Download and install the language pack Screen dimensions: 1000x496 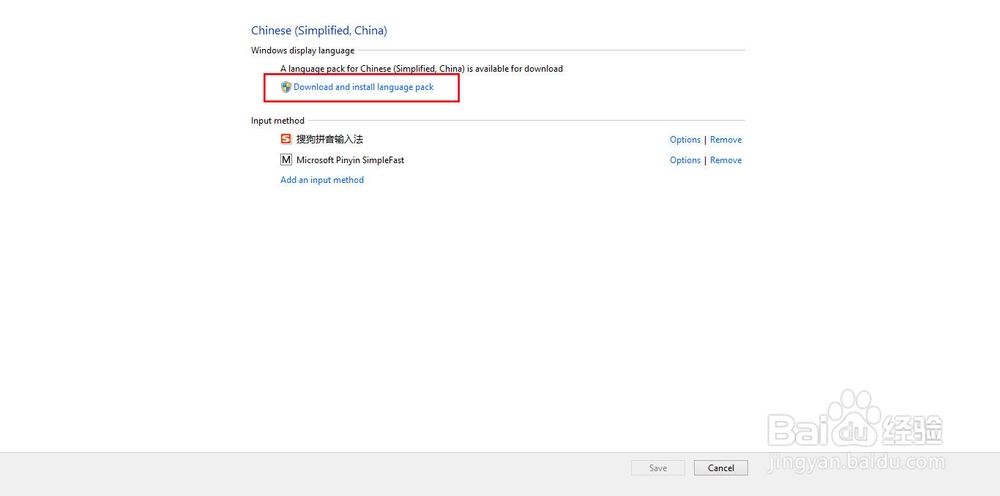(x=363, y=87)
